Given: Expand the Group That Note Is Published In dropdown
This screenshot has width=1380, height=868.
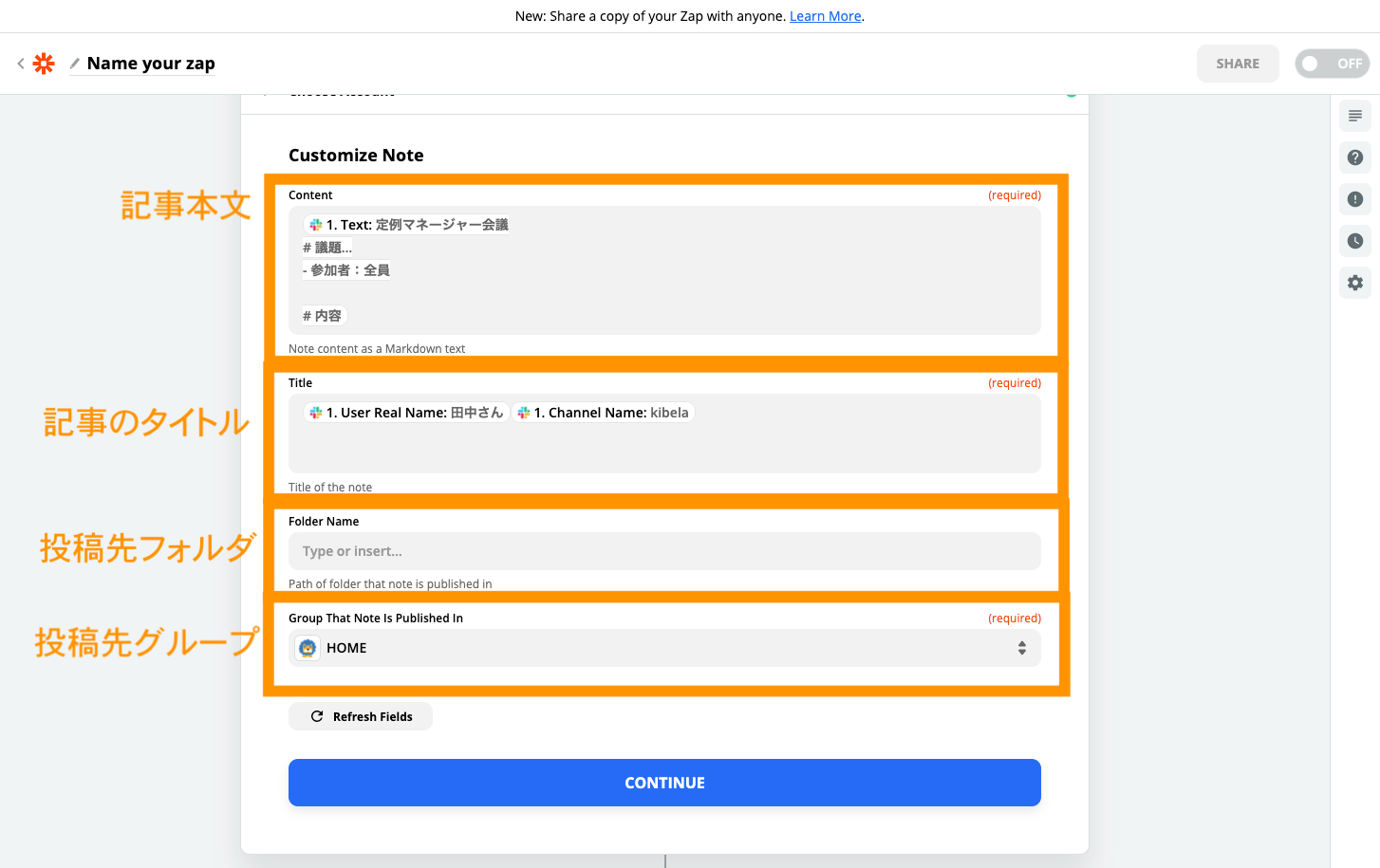Looking at the screenshot, I should 664,648.
